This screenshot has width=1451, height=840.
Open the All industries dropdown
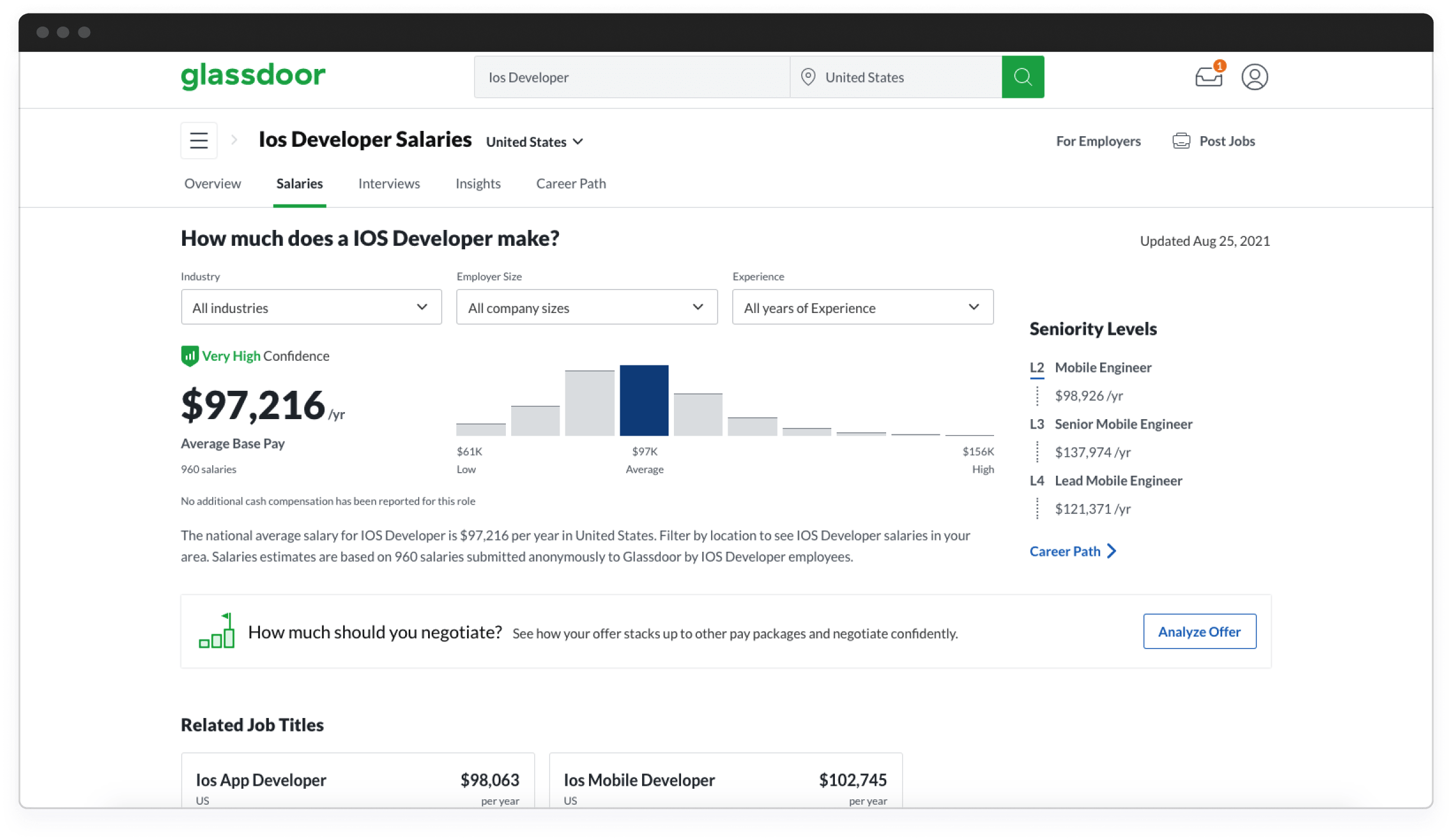(x=311, y=307)
